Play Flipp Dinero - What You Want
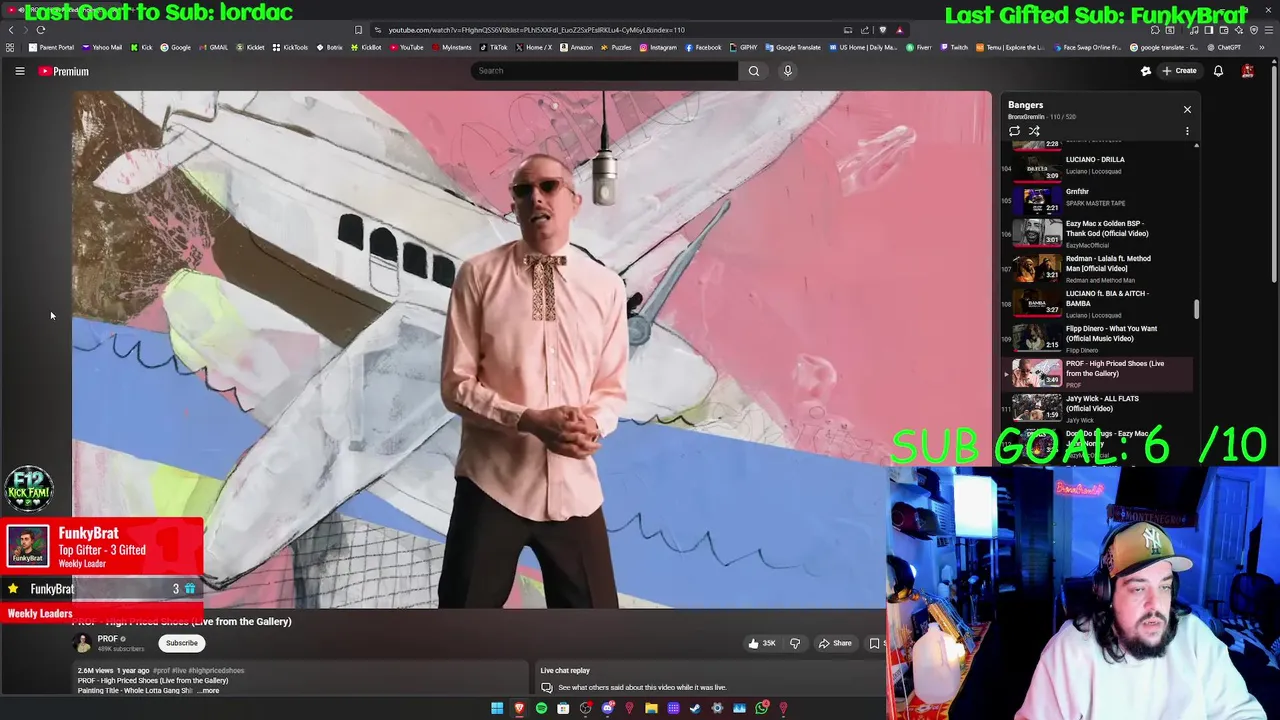The width and height of the screenshot is (1280, 720). pyautogui.click(x=1097, y=338)
